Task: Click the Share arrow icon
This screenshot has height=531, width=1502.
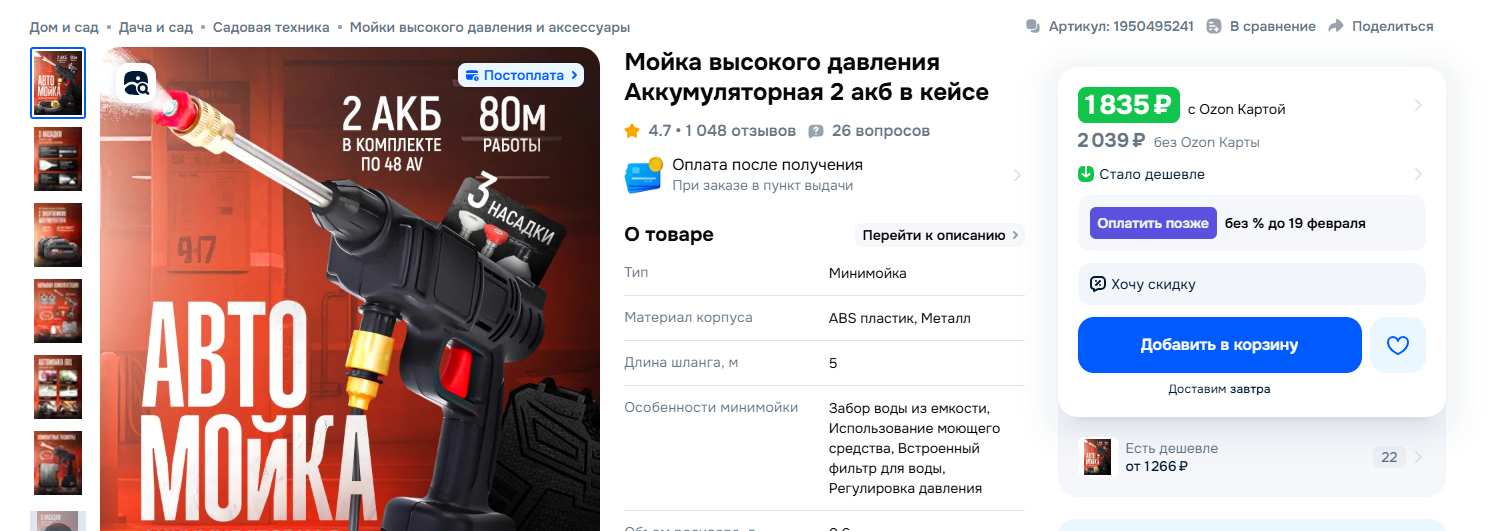Action: click(x=1336, y=26)
